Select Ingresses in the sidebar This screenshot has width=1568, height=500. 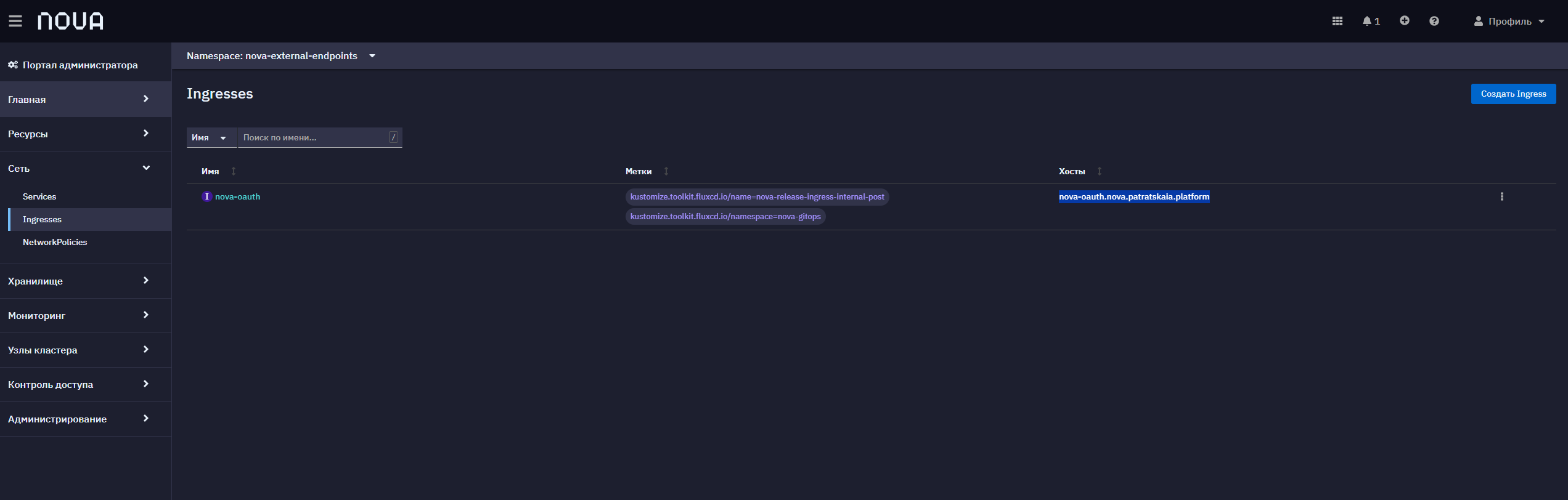tap(42, 219)
